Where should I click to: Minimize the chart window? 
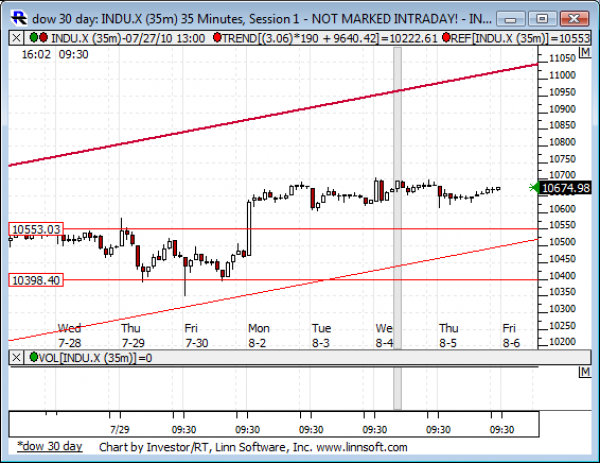coord(511,19)
